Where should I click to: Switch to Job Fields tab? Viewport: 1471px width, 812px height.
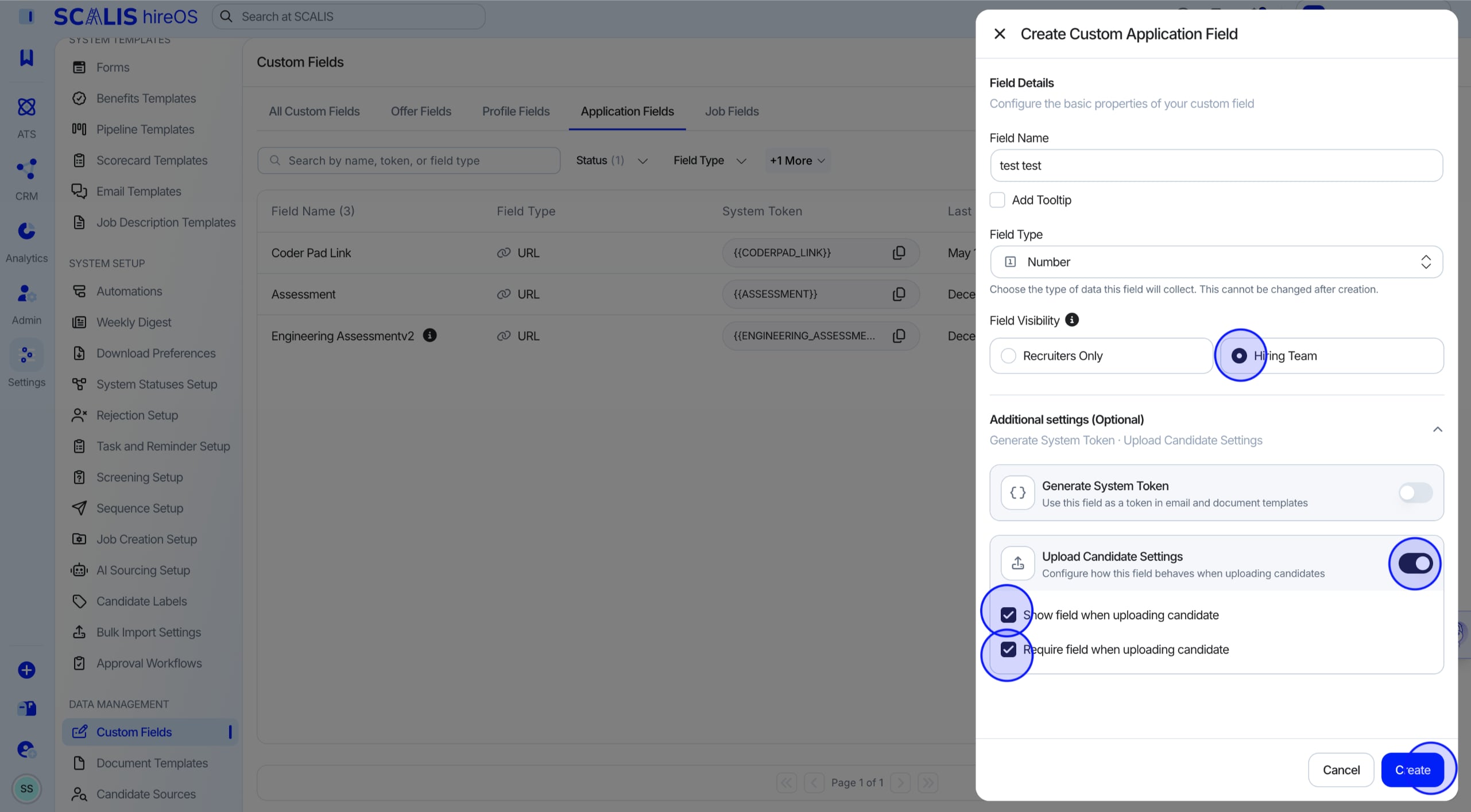pos(731,111)
